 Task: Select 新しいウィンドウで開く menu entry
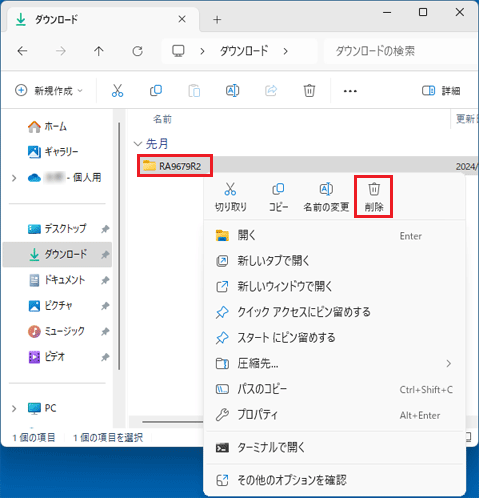point(334,286)
